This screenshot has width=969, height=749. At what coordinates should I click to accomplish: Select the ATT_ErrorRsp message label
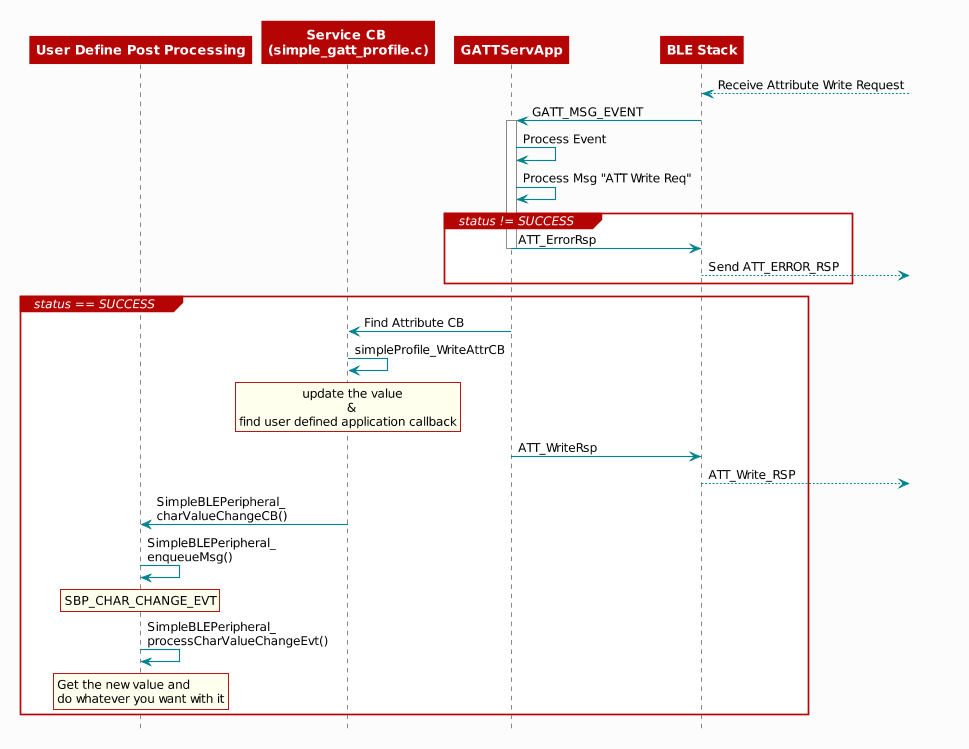(556, 240)
